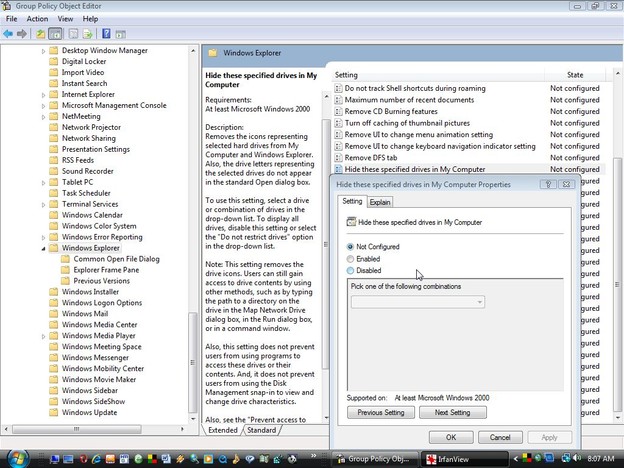Screen dimensions: 624x468
Task: Click the console tree horizontal scrollbar thumb
Action: click(76, 429)
